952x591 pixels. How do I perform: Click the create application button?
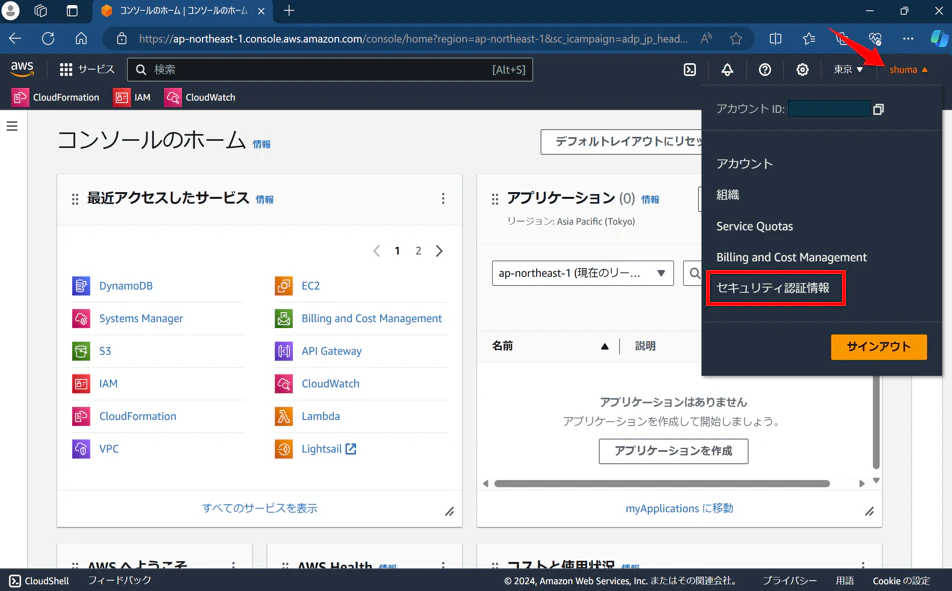tap(673, 451)
